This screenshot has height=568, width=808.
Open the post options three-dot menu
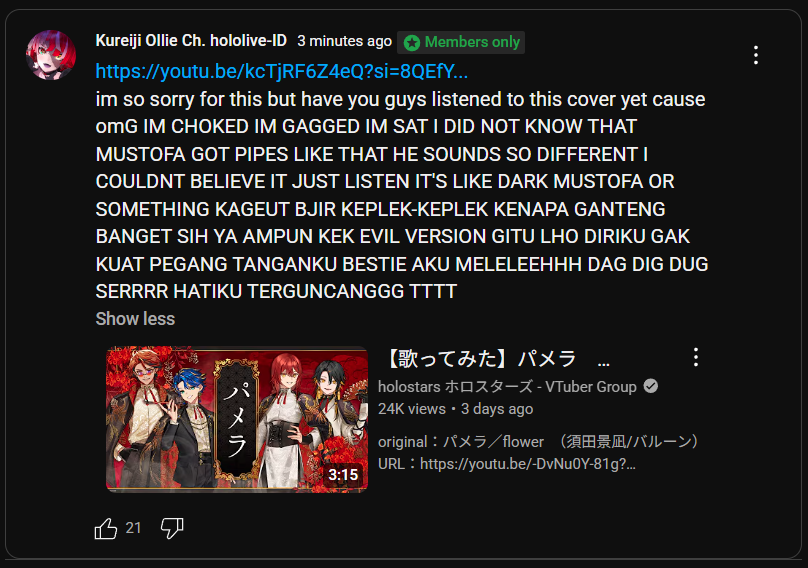(755, 55)
